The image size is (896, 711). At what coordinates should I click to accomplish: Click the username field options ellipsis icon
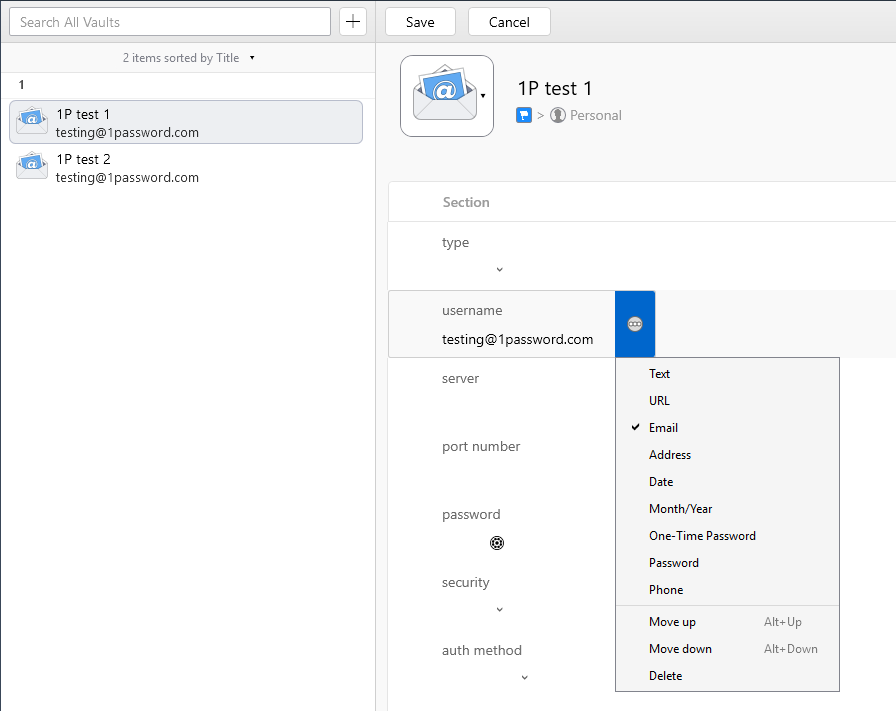(x=635, y=324)
